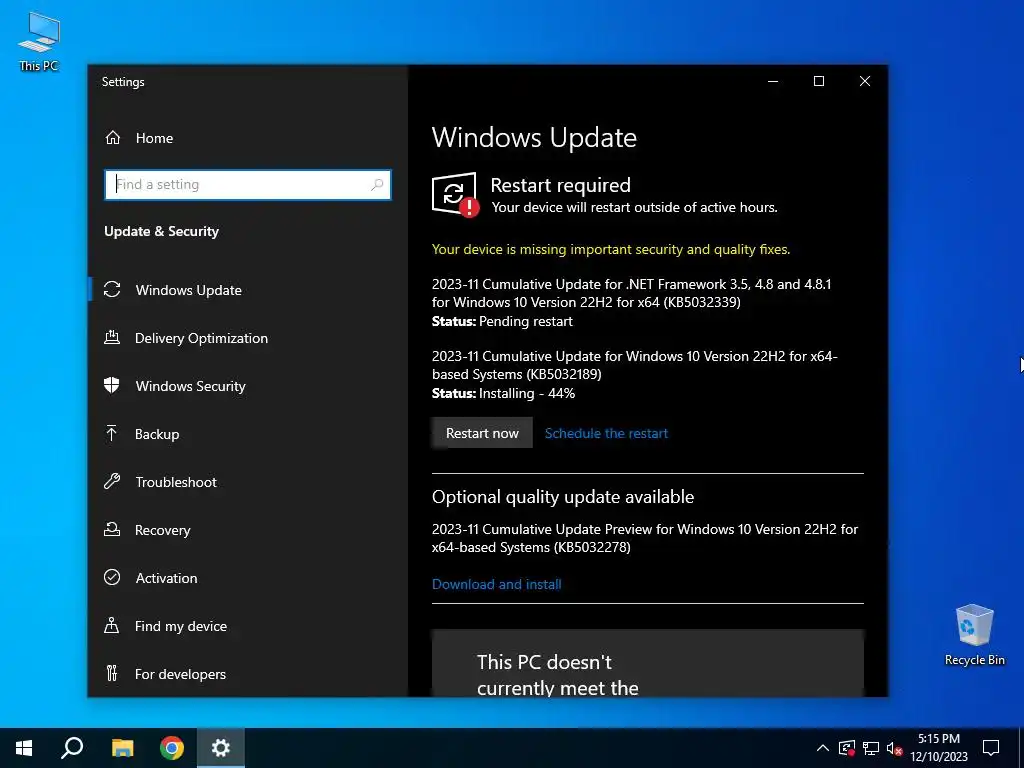Click the Recovery icon in sidebar
This screenshot has width=1024, height=768.
tap(112, 530)
